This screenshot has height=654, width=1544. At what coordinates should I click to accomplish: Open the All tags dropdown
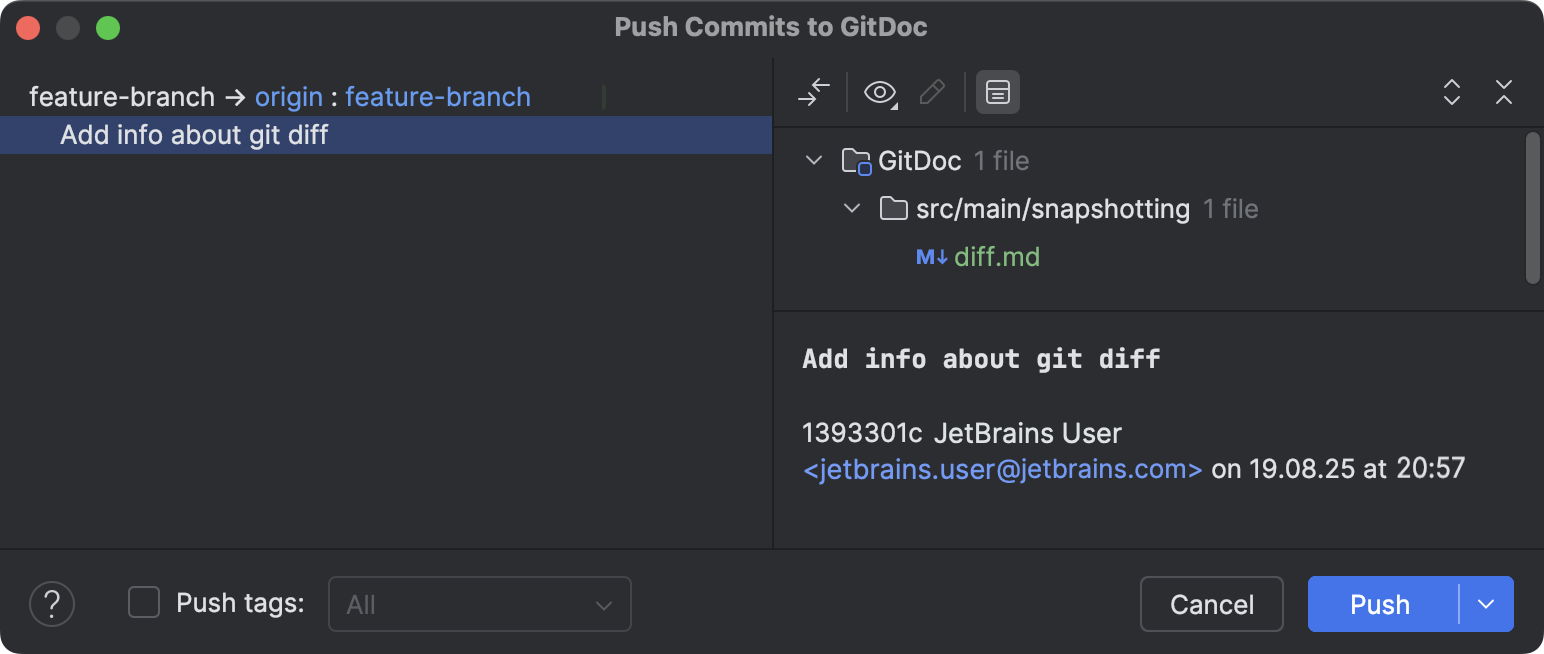[x=479, y=604]
